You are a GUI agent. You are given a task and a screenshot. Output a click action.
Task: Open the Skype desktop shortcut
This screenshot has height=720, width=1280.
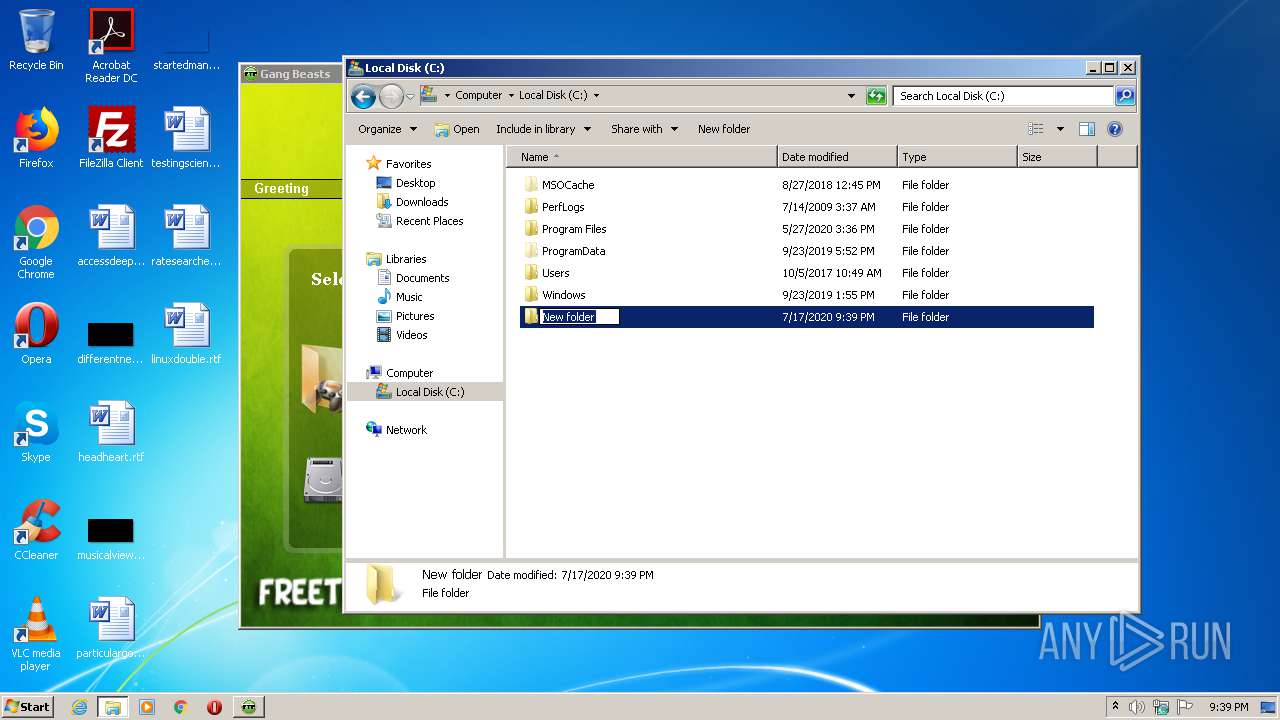pos(36,432)
